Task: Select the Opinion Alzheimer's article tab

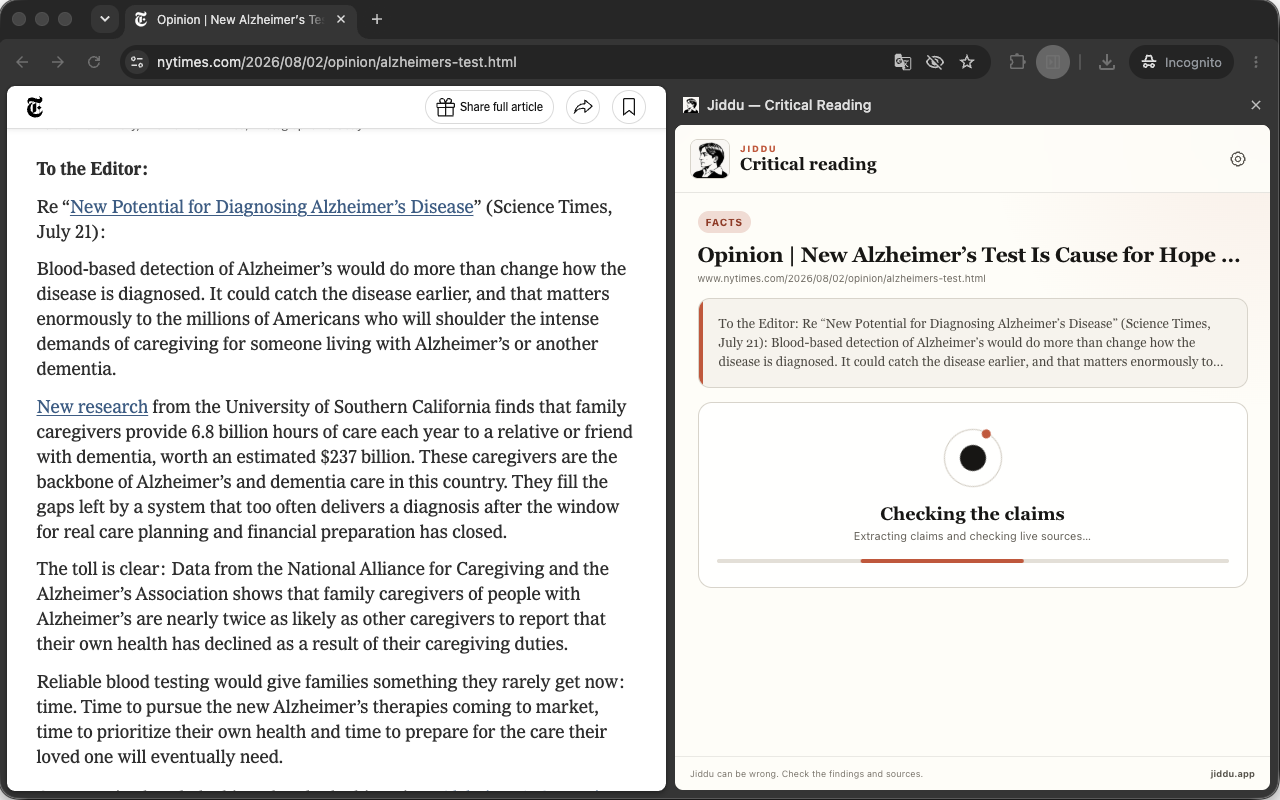Action: pyautogui.click(x=241, y=19)
